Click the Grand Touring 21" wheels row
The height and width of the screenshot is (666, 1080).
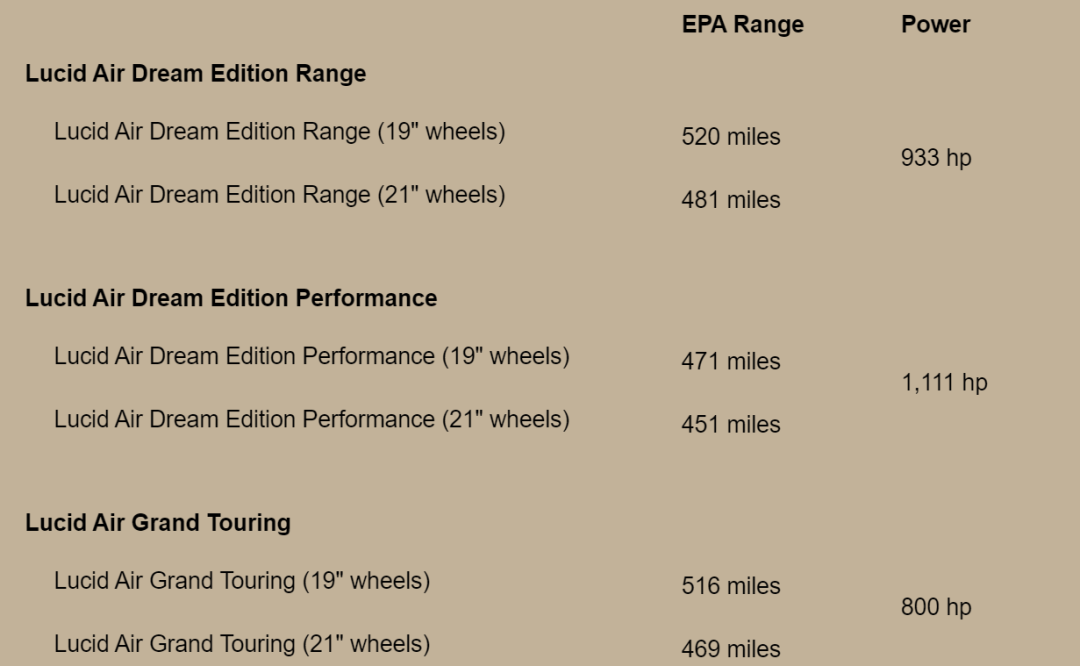[242, 644]
